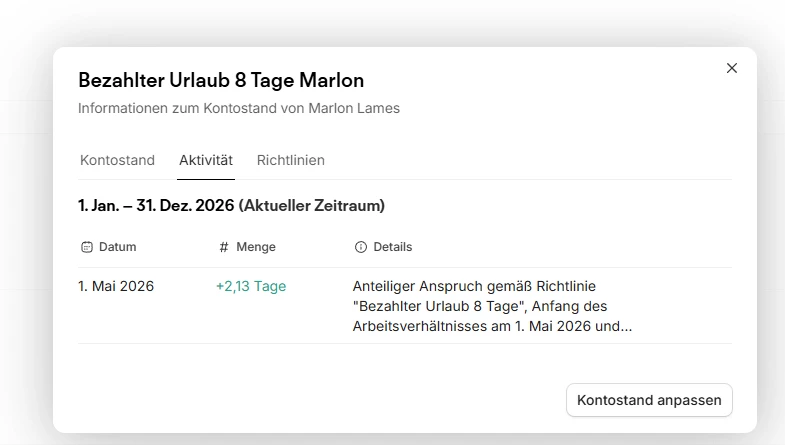The height and width of the screenshot is (445, 785).
Task: Click the +2,13 Tage amount
Action: click(251, 286)
